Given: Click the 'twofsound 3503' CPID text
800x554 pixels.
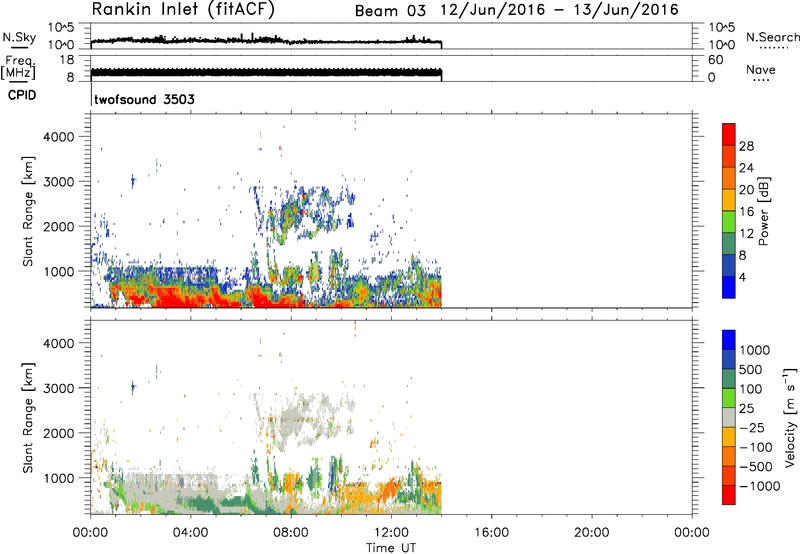Looking at the screenshot, I should [144, 99].
